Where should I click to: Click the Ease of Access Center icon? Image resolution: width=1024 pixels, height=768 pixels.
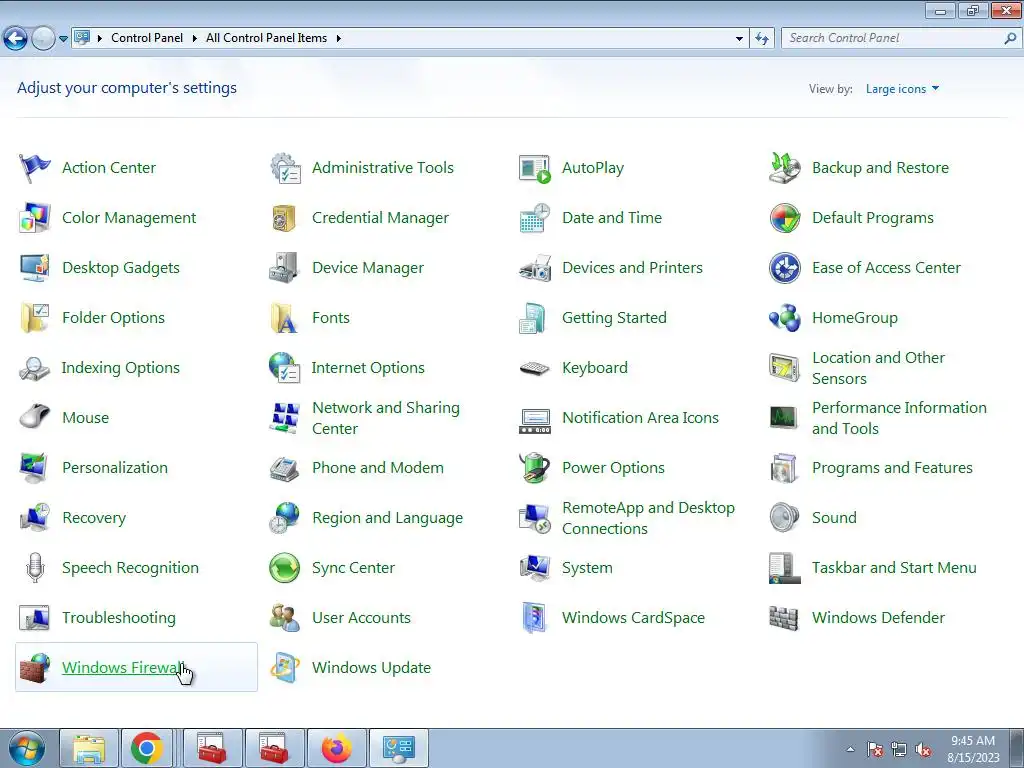pyautogui.click(x=784, y=268)
